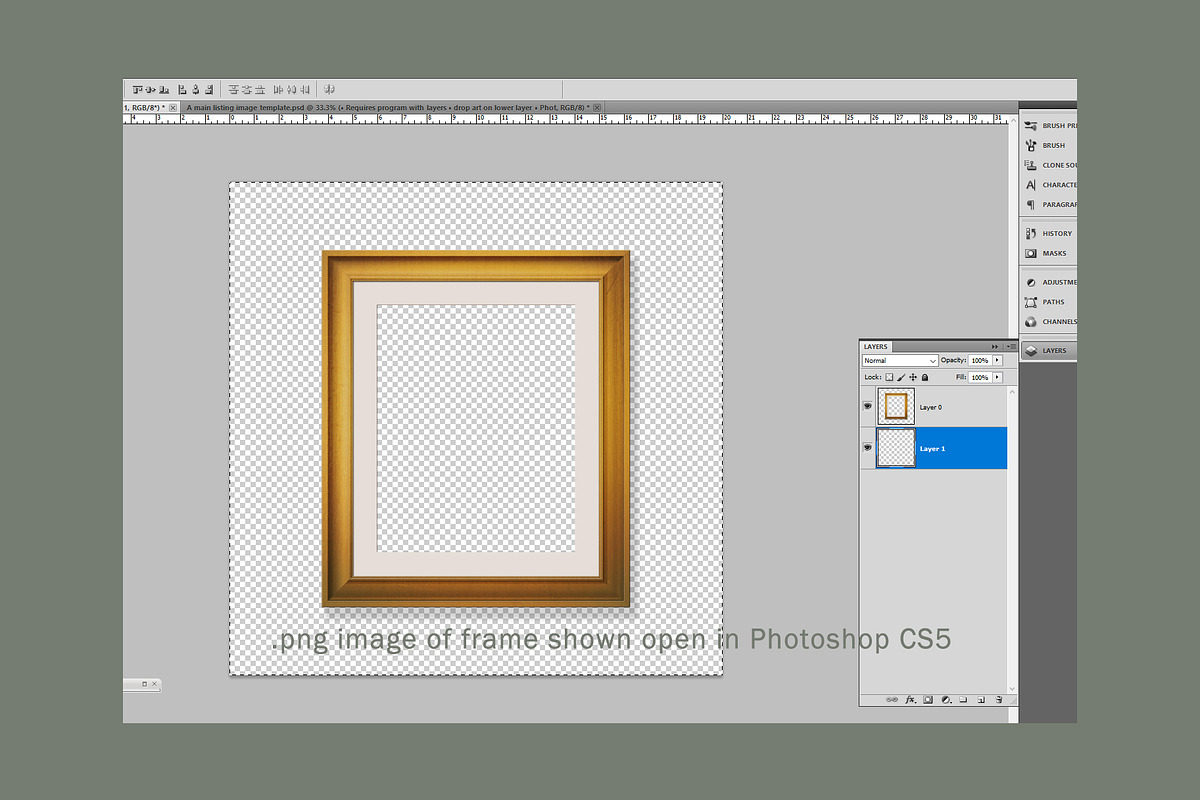Viewport: 1200px width, 800px height.
Task: Click the Distribute Top Edges icon
Action: (233, 89)
